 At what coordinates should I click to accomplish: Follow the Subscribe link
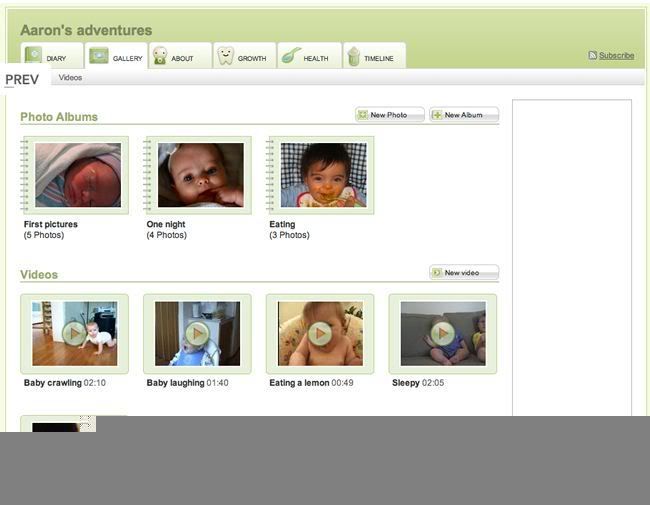pos(616,55)
